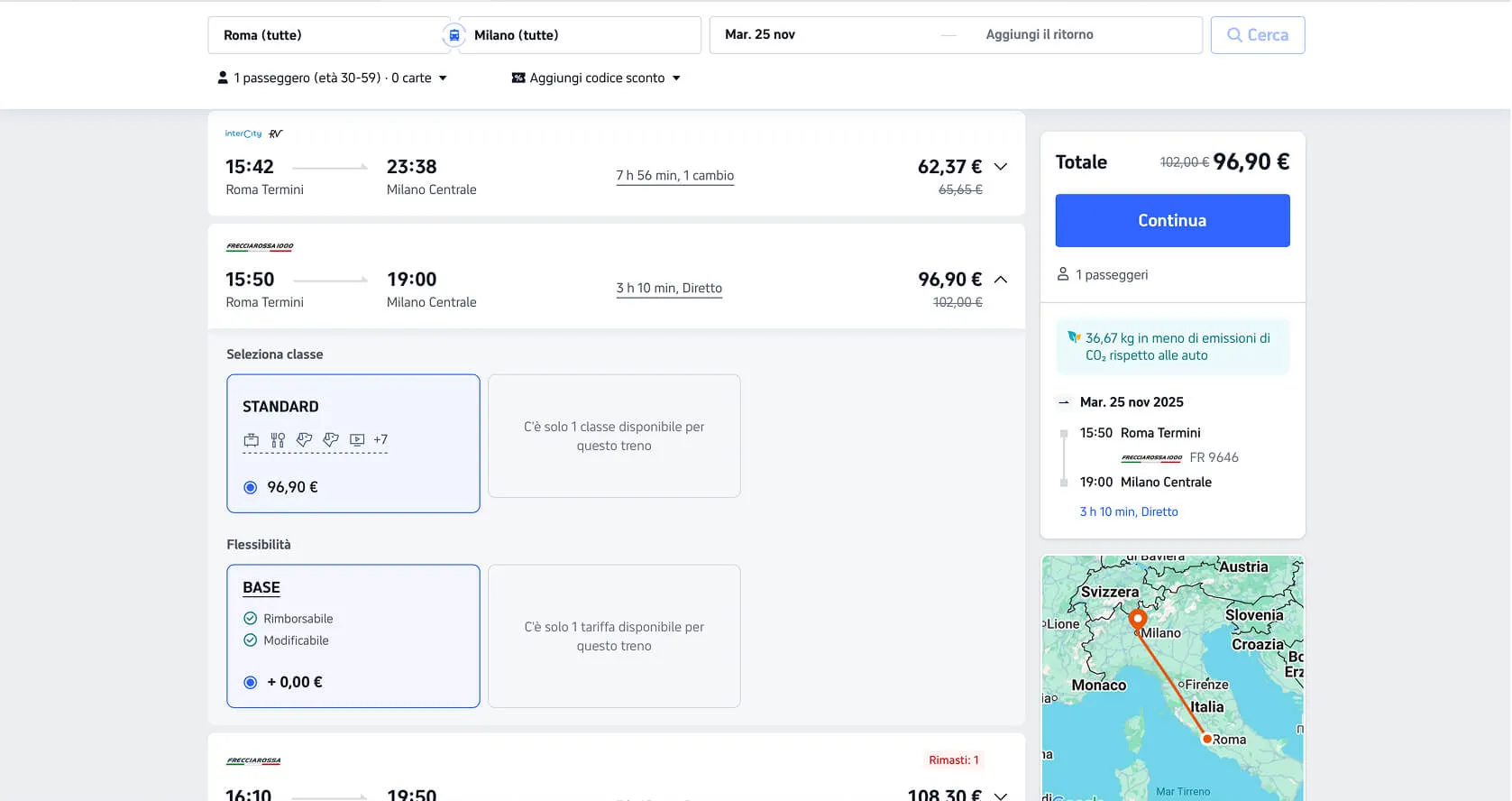1512x801 pixels.
Task: Click the entertainment screen amenity icon
Action: tap(357, 440)
